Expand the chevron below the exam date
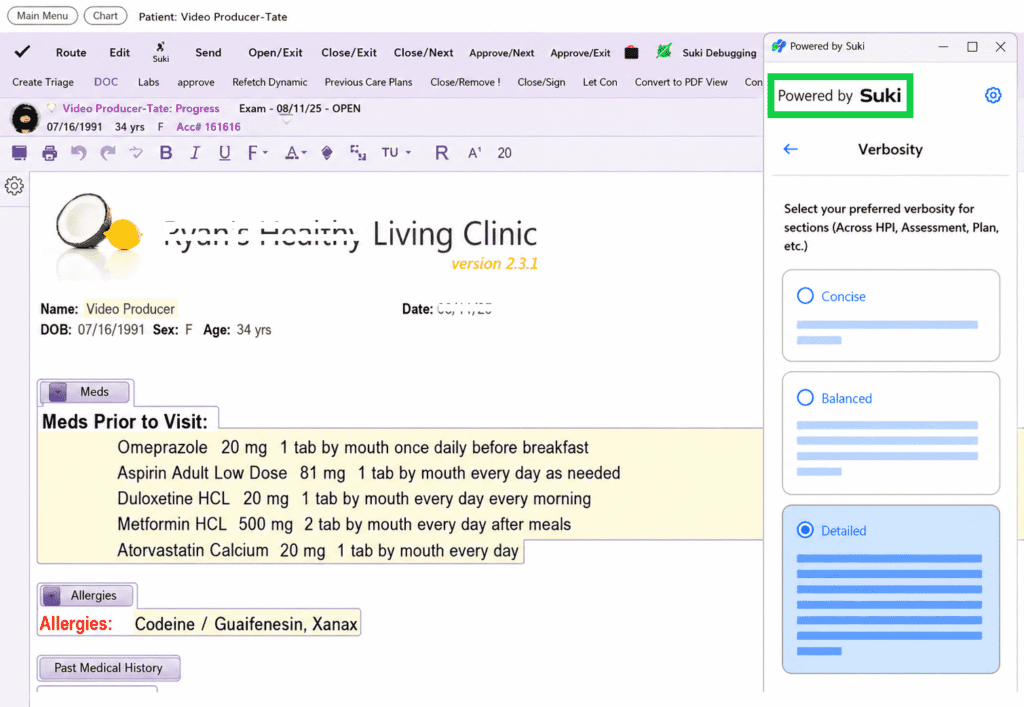The image size is (1024, 707). [x=287, y=121]
